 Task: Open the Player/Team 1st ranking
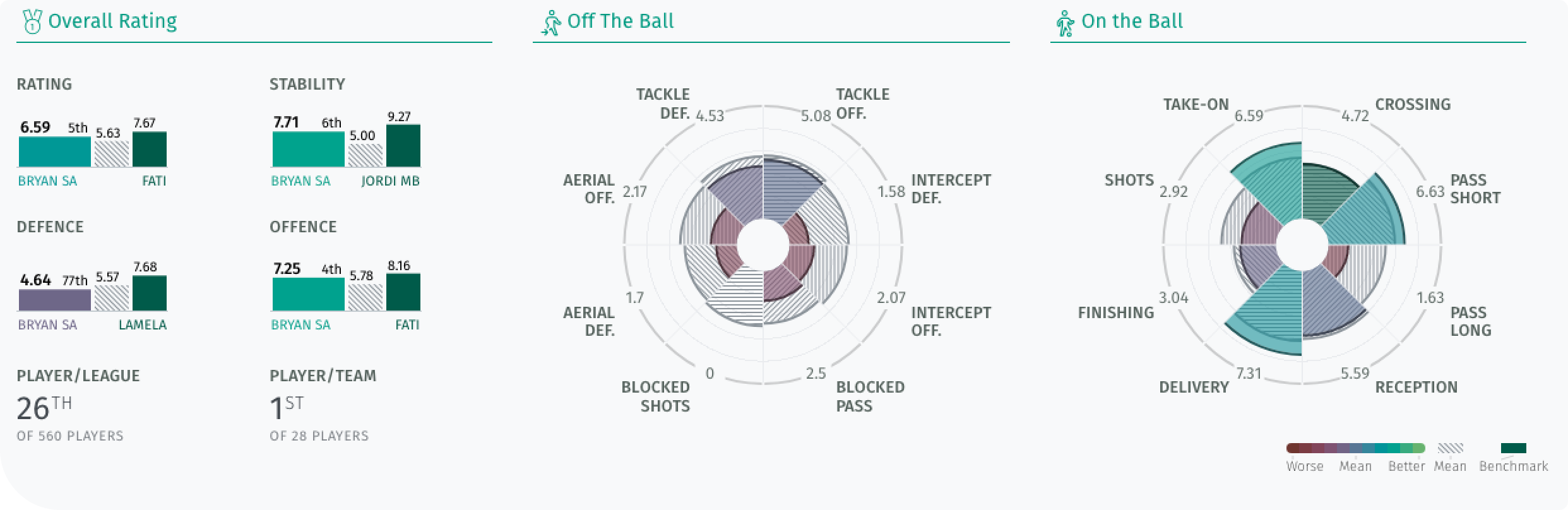pos(287,408)
